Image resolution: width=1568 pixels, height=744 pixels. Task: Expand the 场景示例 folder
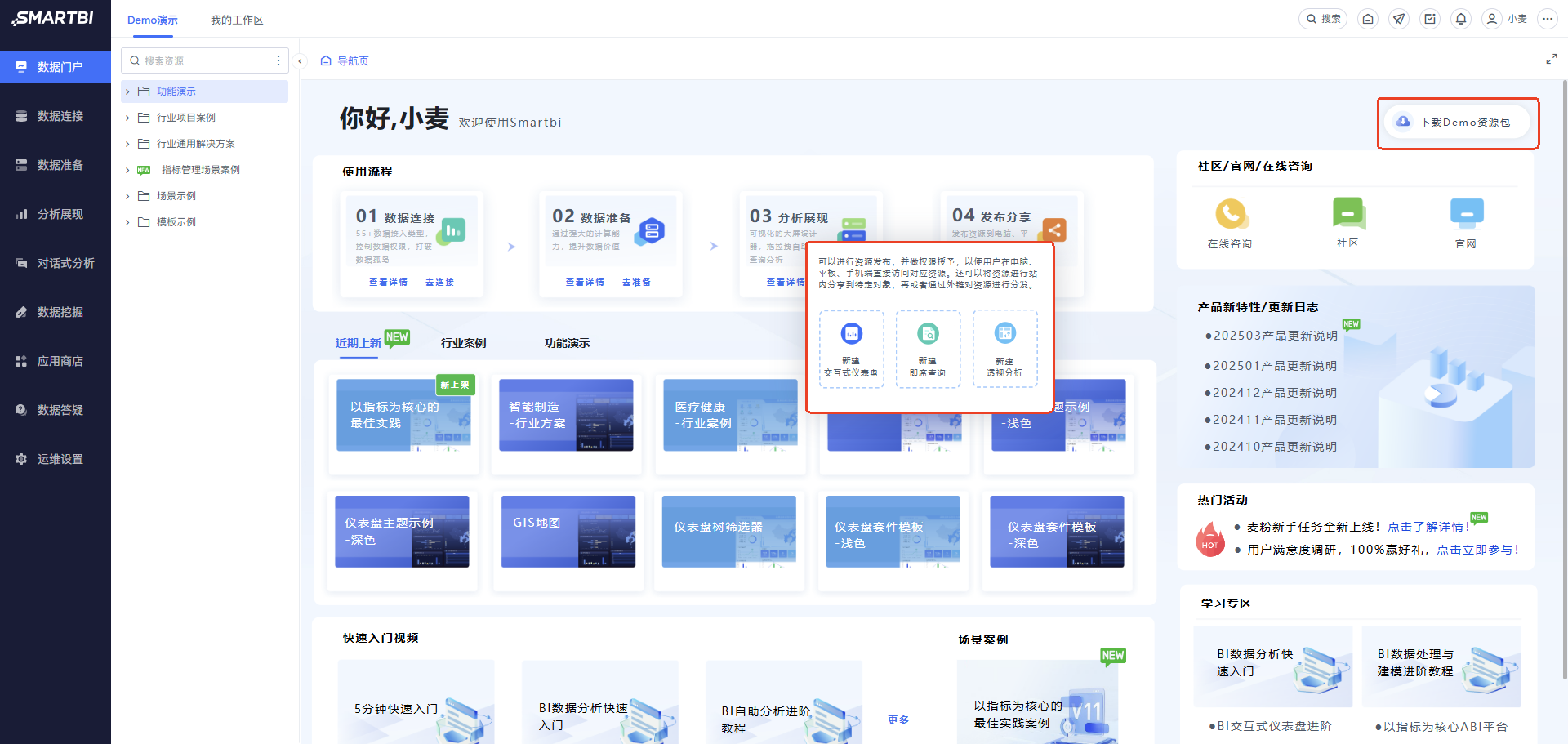coord(127,196)
